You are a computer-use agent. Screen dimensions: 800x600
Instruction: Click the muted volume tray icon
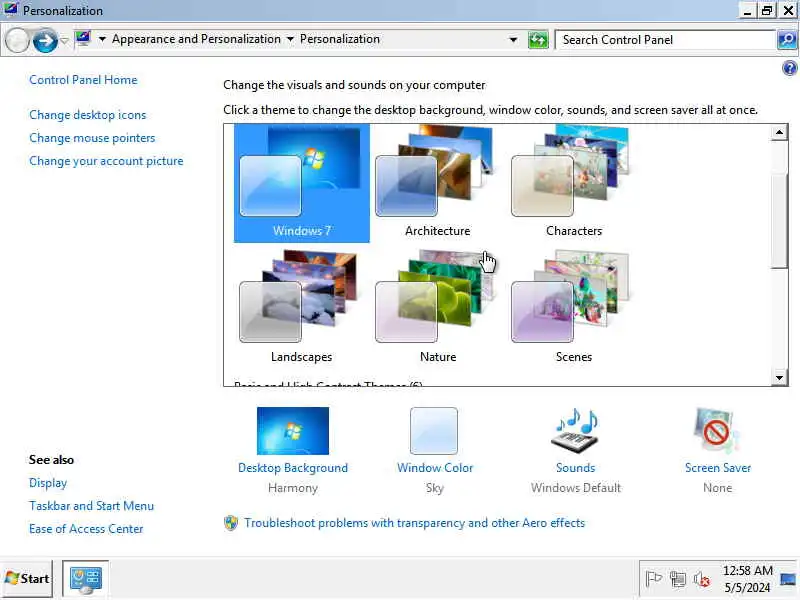pos(702,579)
